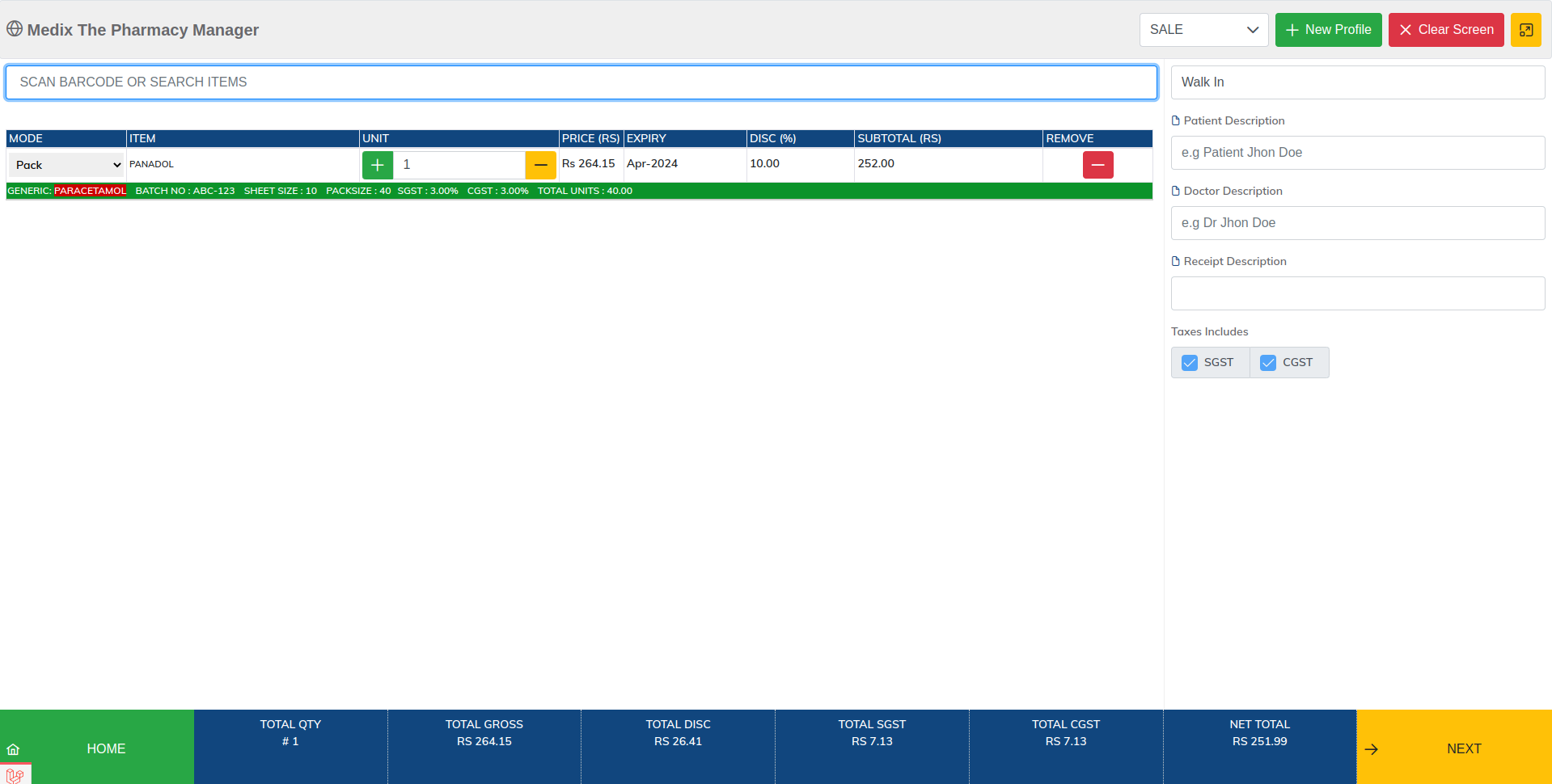Click the yellow fullscreen icon button
The width and height of the screenshot is (1552, 784).
pos(1525,30)
